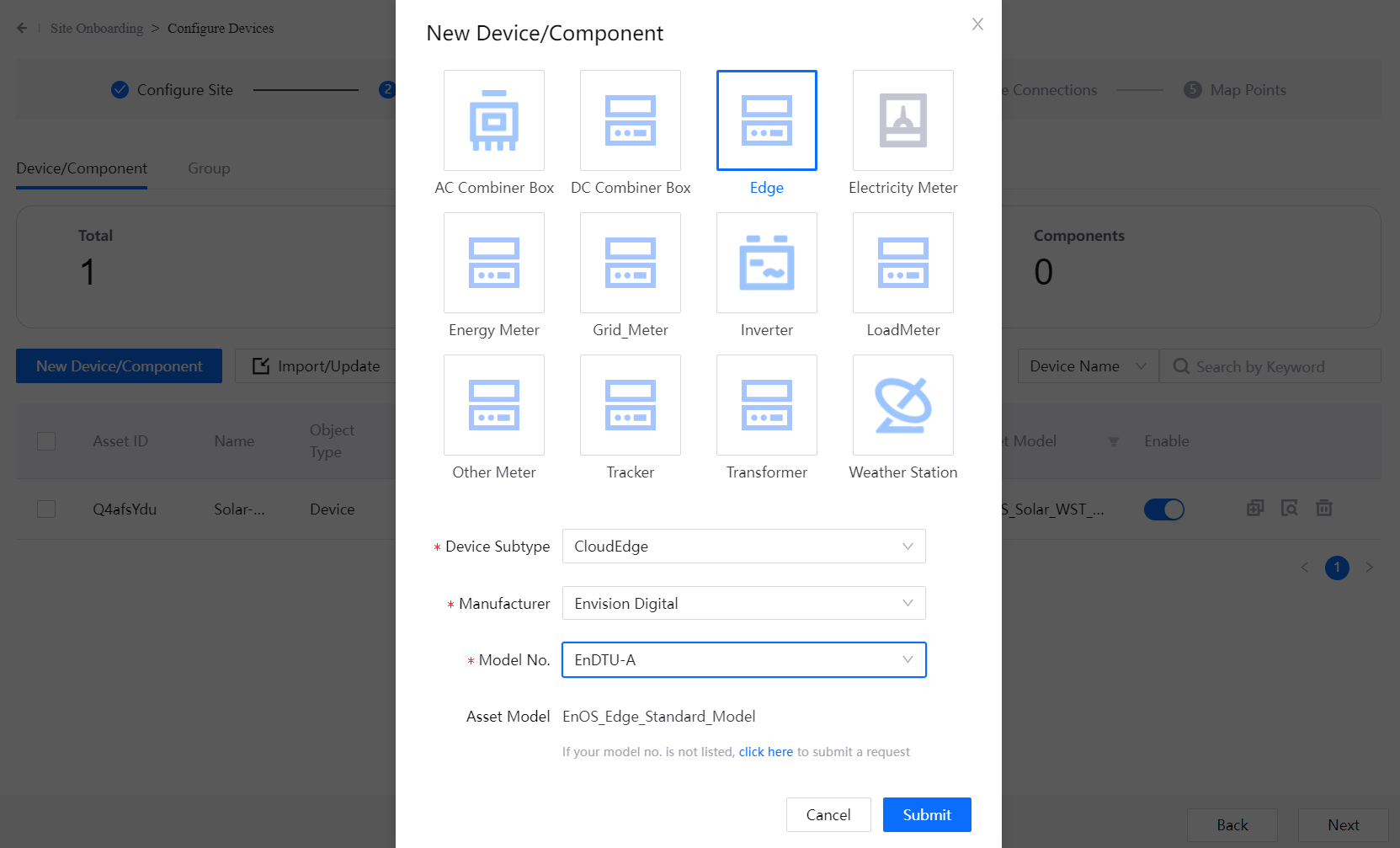Expand the Manufacturer dropdown
Viewport: 1400px width, 848px height.
tap(743, 604)
